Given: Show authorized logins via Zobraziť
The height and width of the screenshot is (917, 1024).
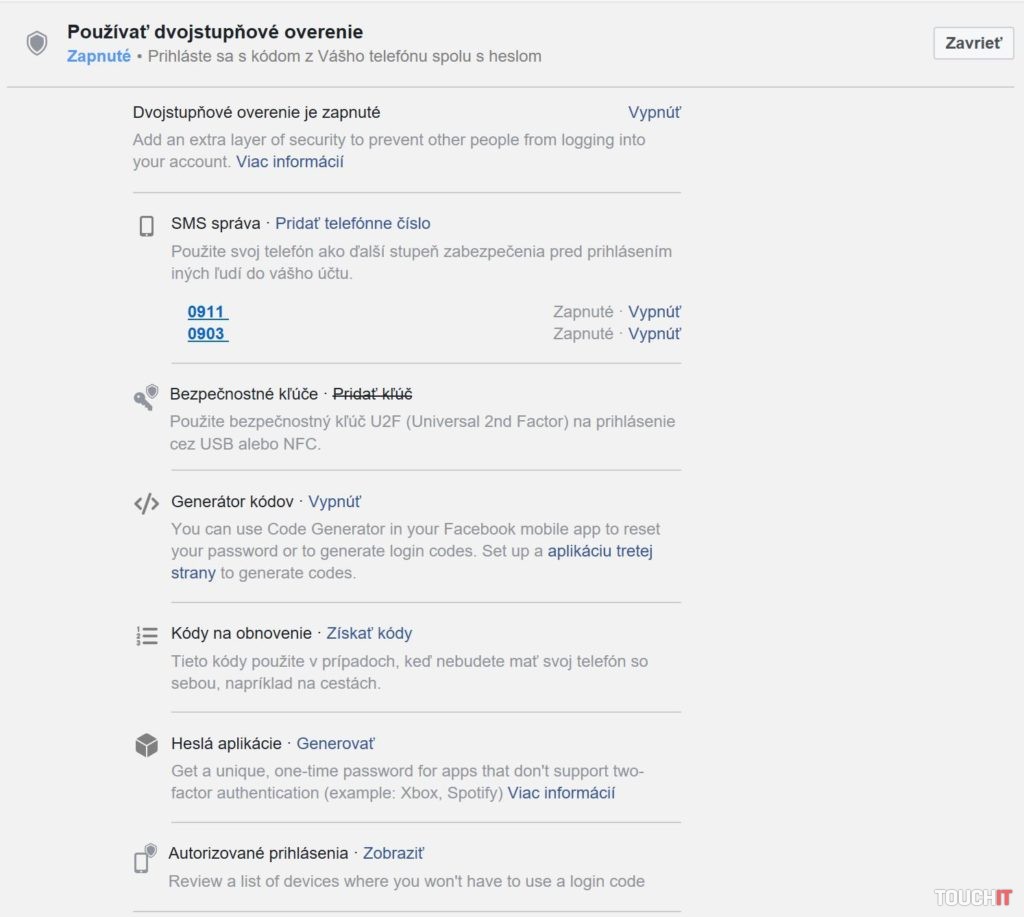Looking at the screenshot, I should (393, 854).
